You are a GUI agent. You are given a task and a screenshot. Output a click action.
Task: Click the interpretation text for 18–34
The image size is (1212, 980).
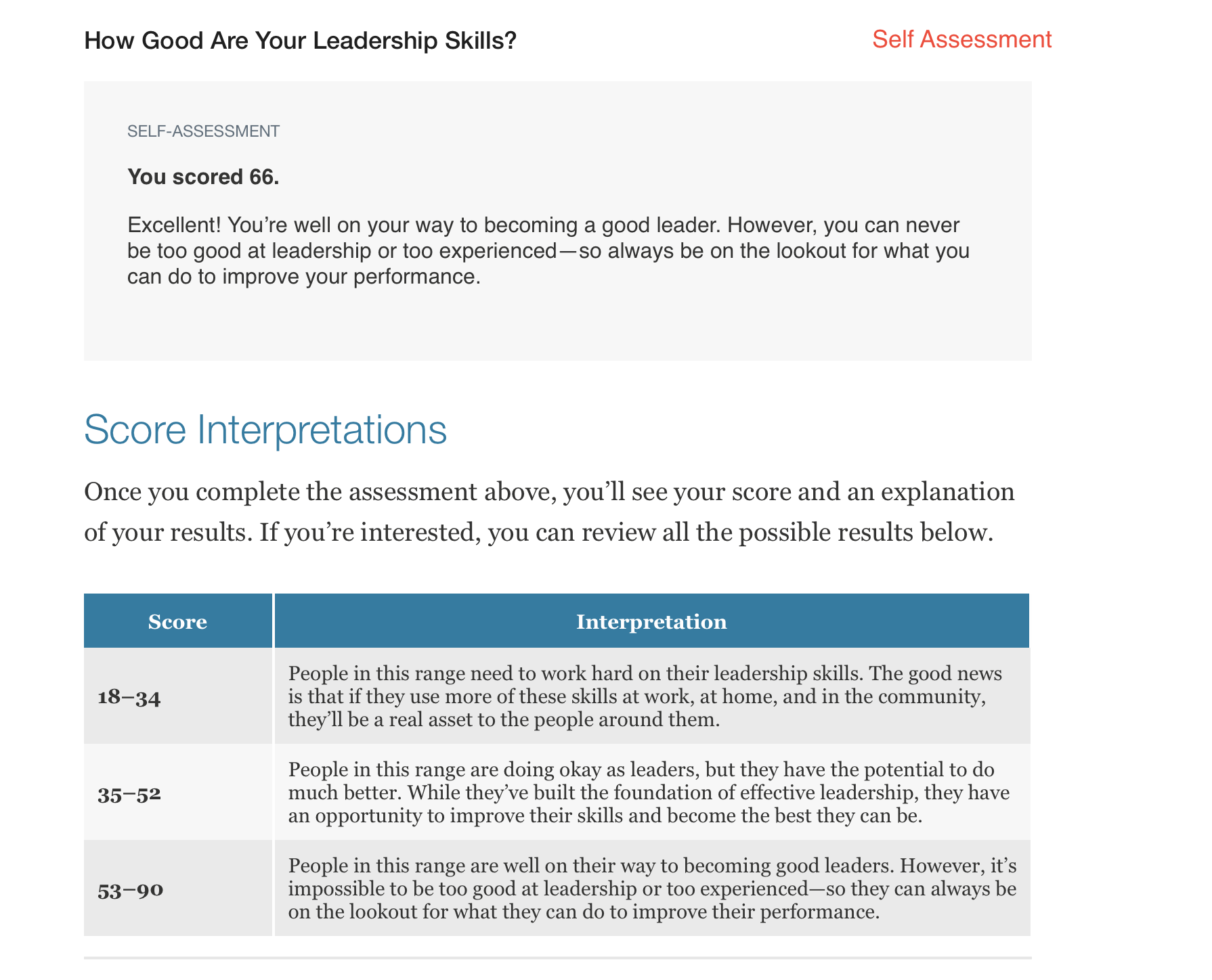645,696
